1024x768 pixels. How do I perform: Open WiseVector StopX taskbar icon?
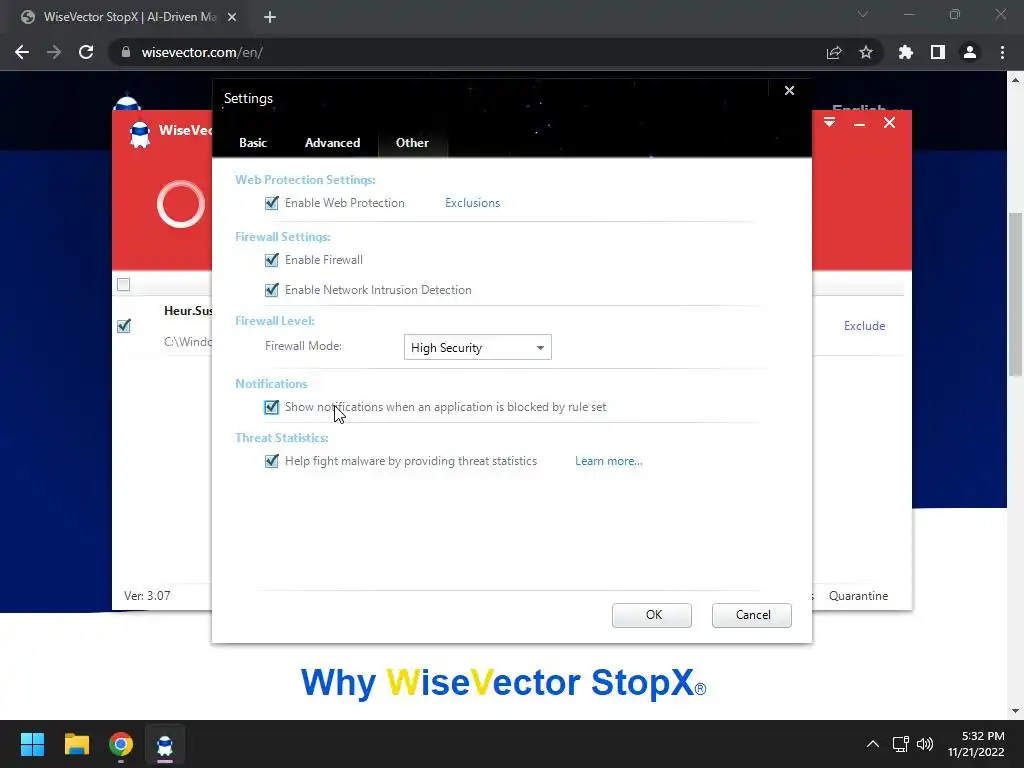(x=165, y=744)
